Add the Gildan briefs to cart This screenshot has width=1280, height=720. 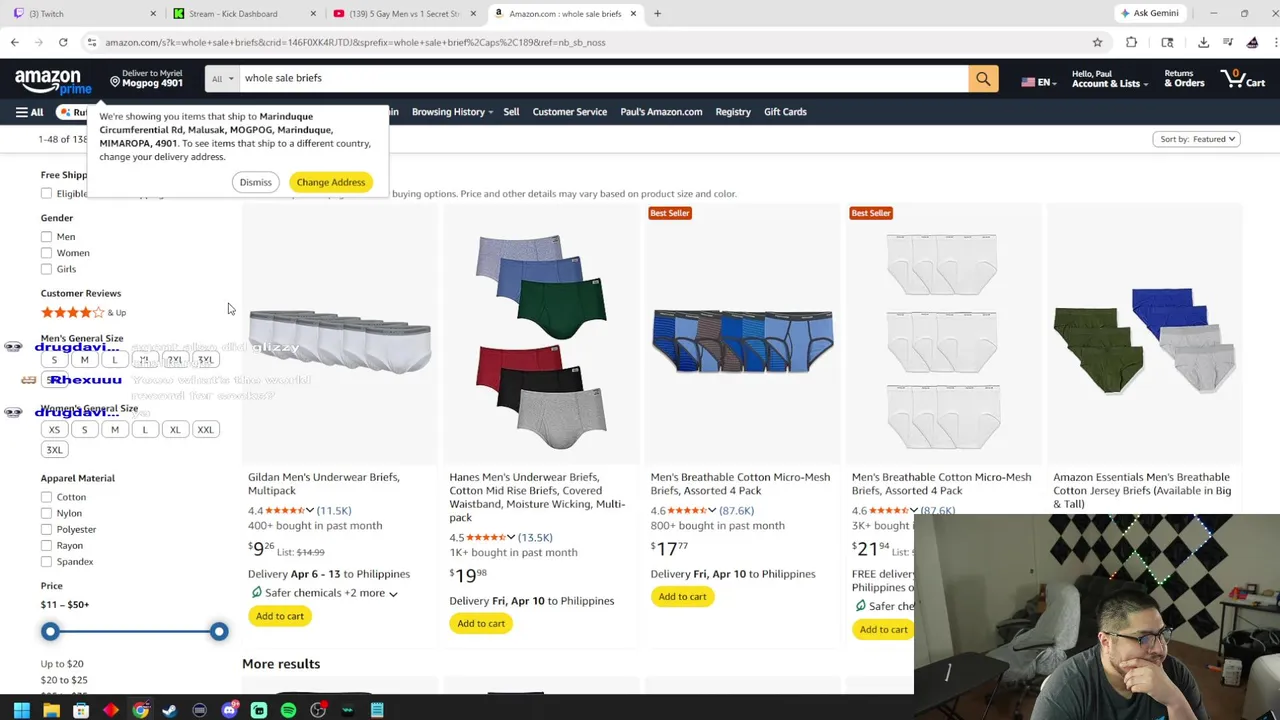click(280, 616)
